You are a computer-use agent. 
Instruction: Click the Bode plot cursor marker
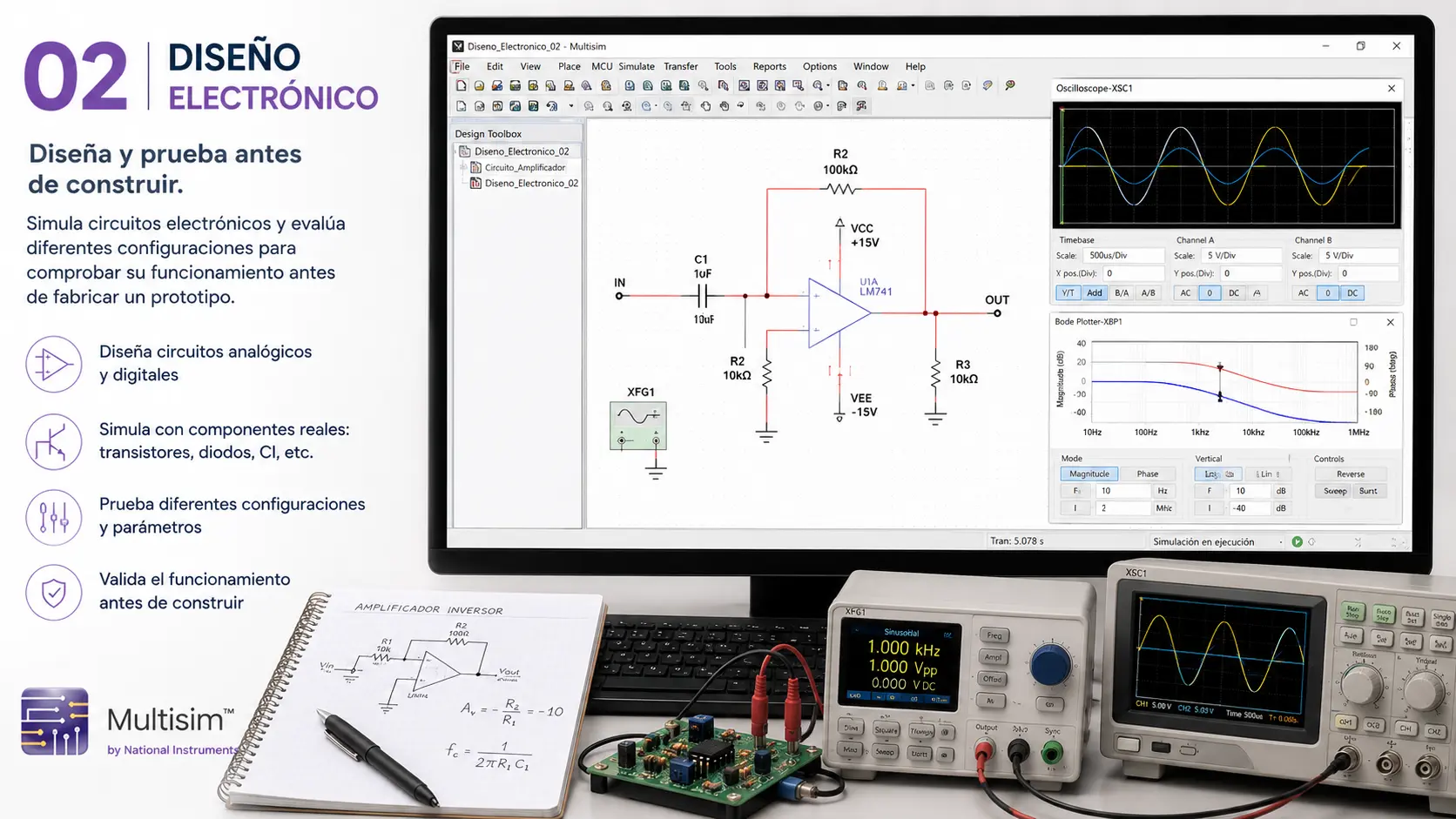[1220, 383]
